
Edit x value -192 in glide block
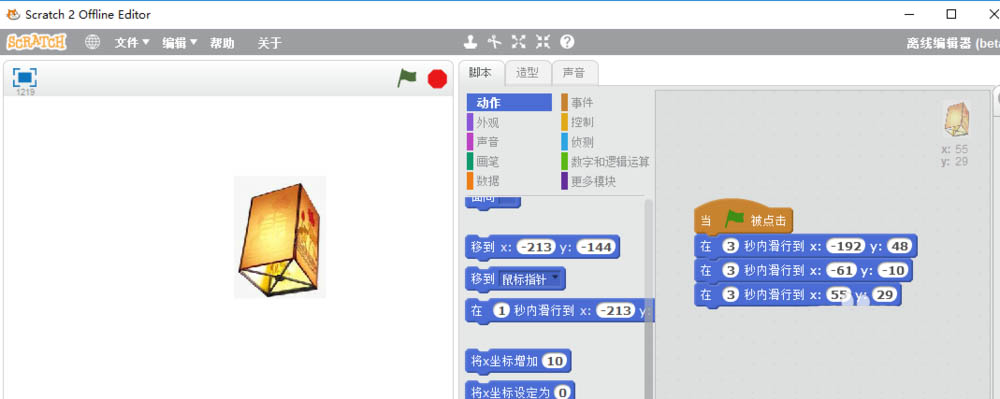pos(845,246)
